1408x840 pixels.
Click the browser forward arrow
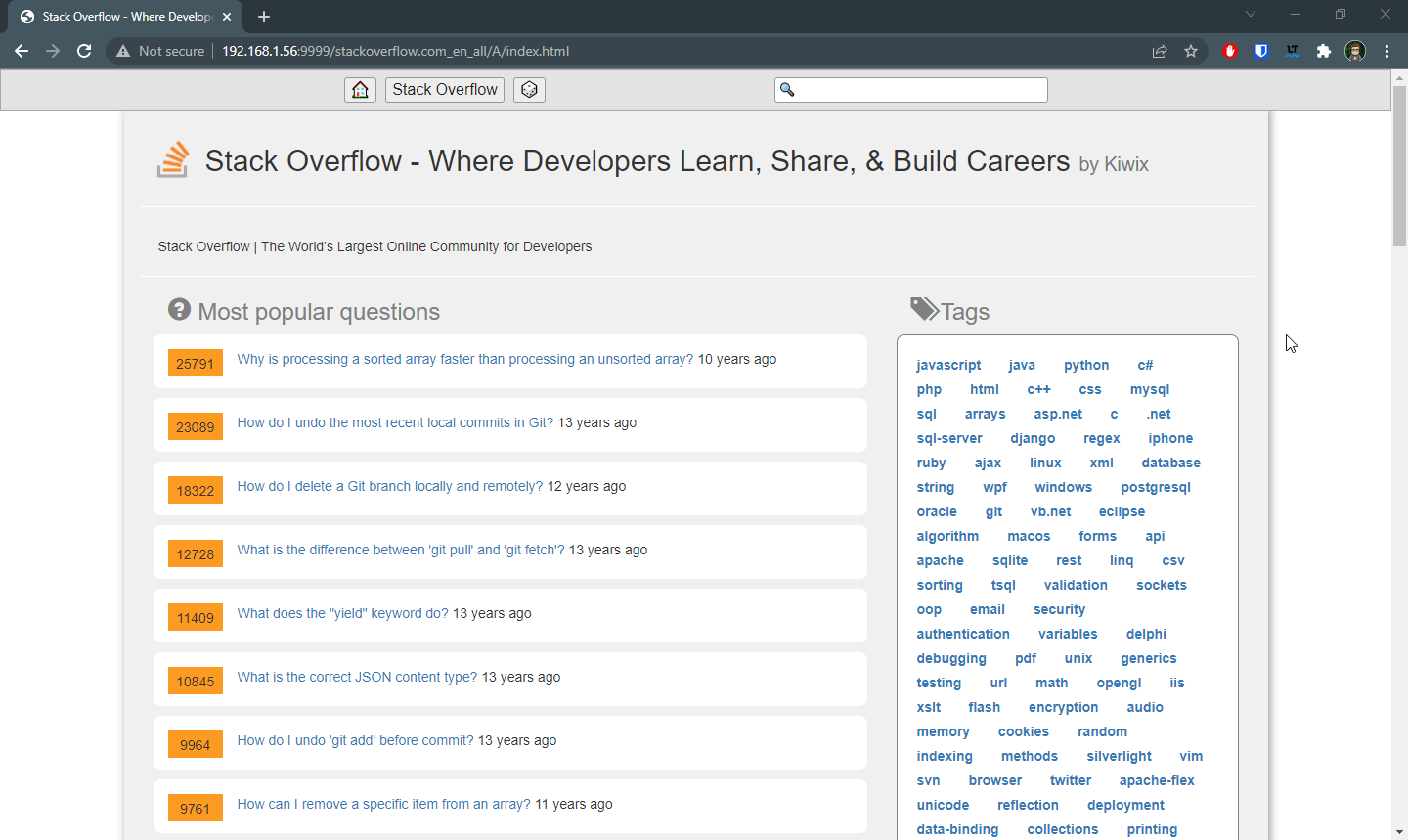(x=53, y=51)
